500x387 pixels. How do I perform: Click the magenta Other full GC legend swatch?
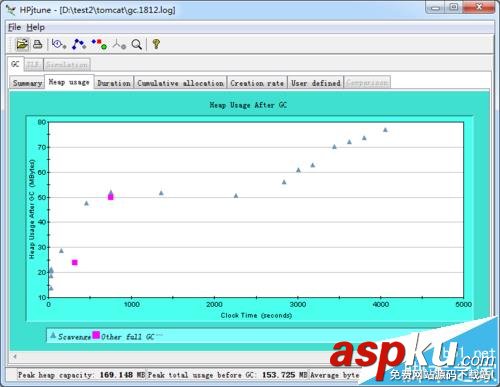(96, 335)
